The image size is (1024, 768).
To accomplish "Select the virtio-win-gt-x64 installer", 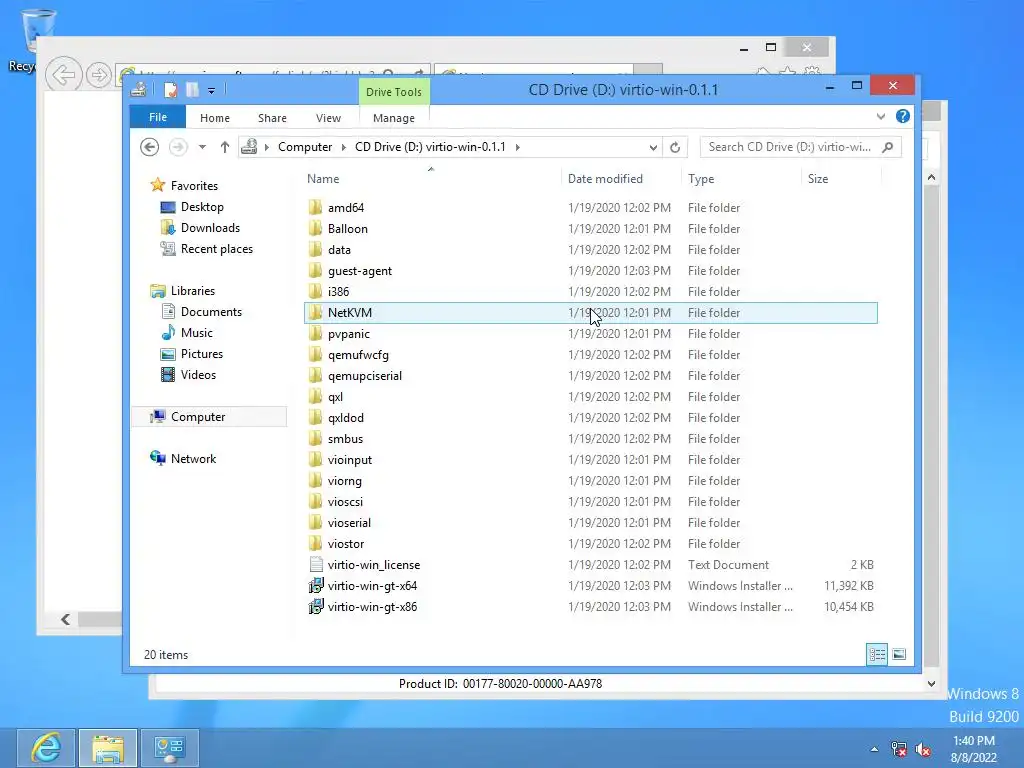I will [x=591, y=585].
